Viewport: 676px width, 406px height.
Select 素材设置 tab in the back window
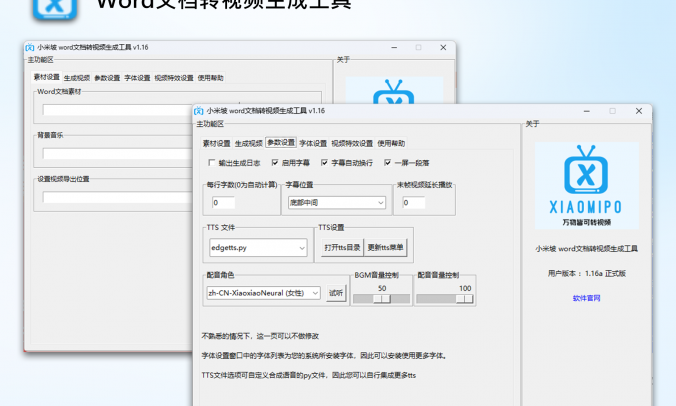47,77
